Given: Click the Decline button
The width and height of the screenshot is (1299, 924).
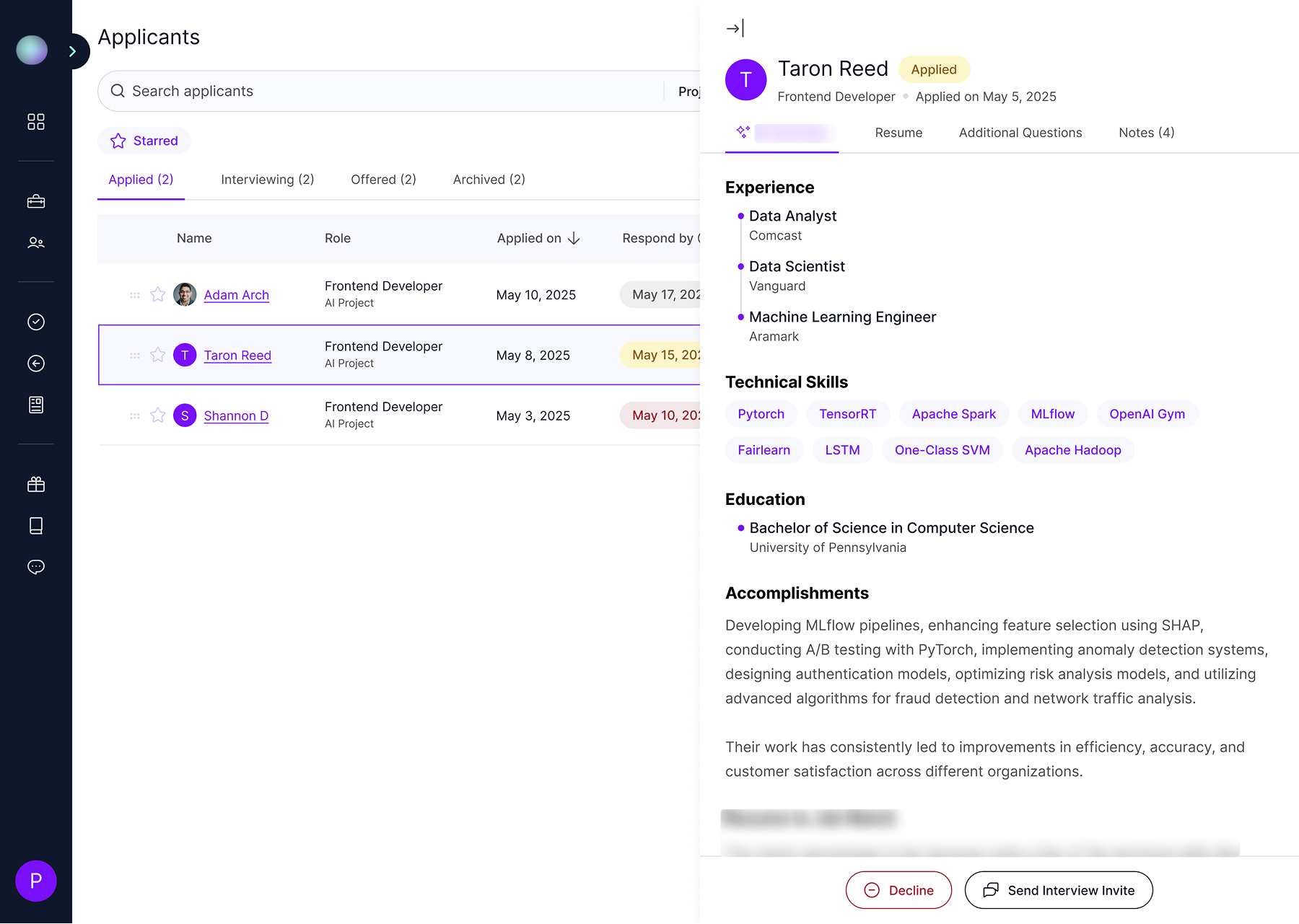Looking at the screenshot, I should tap(898, 890).
